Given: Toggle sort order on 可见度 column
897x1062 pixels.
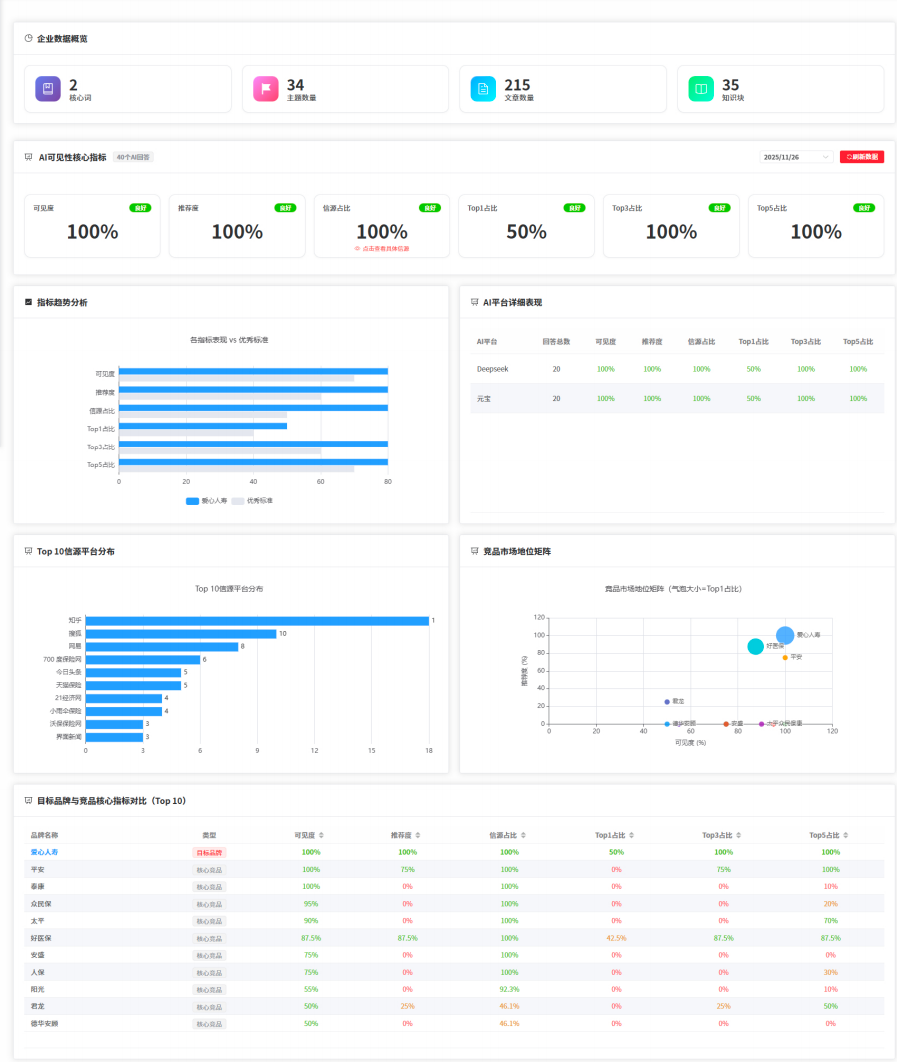Looking at the screenshot, I should 322,835.
